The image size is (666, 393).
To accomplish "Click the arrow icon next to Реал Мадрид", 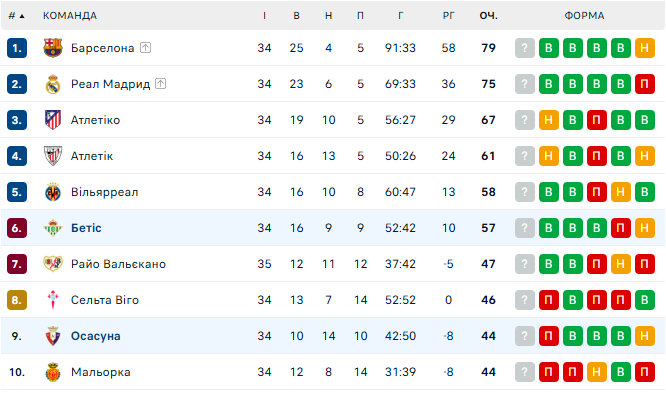I will tap(161, 84).
